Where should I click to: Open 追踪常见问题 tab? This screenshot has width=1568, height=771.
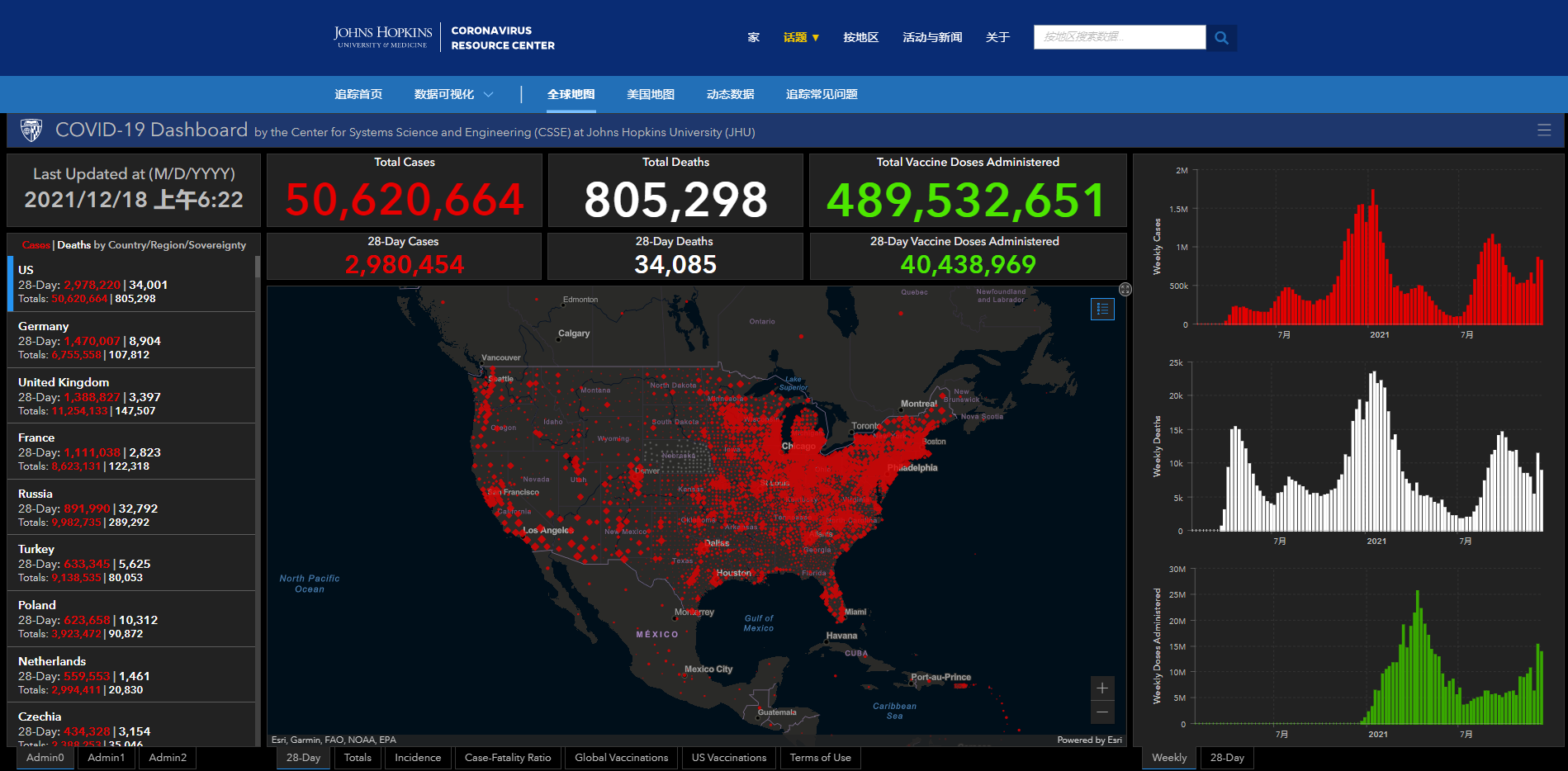tap(822, 94)
